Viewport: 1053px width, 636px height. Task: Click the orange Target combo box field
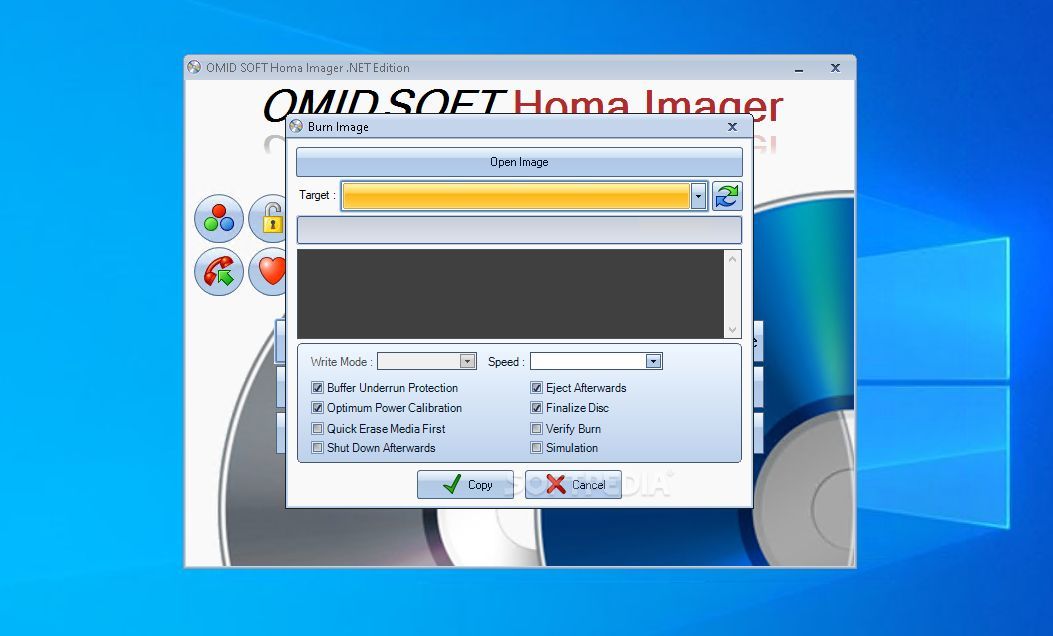click(516, 196)
